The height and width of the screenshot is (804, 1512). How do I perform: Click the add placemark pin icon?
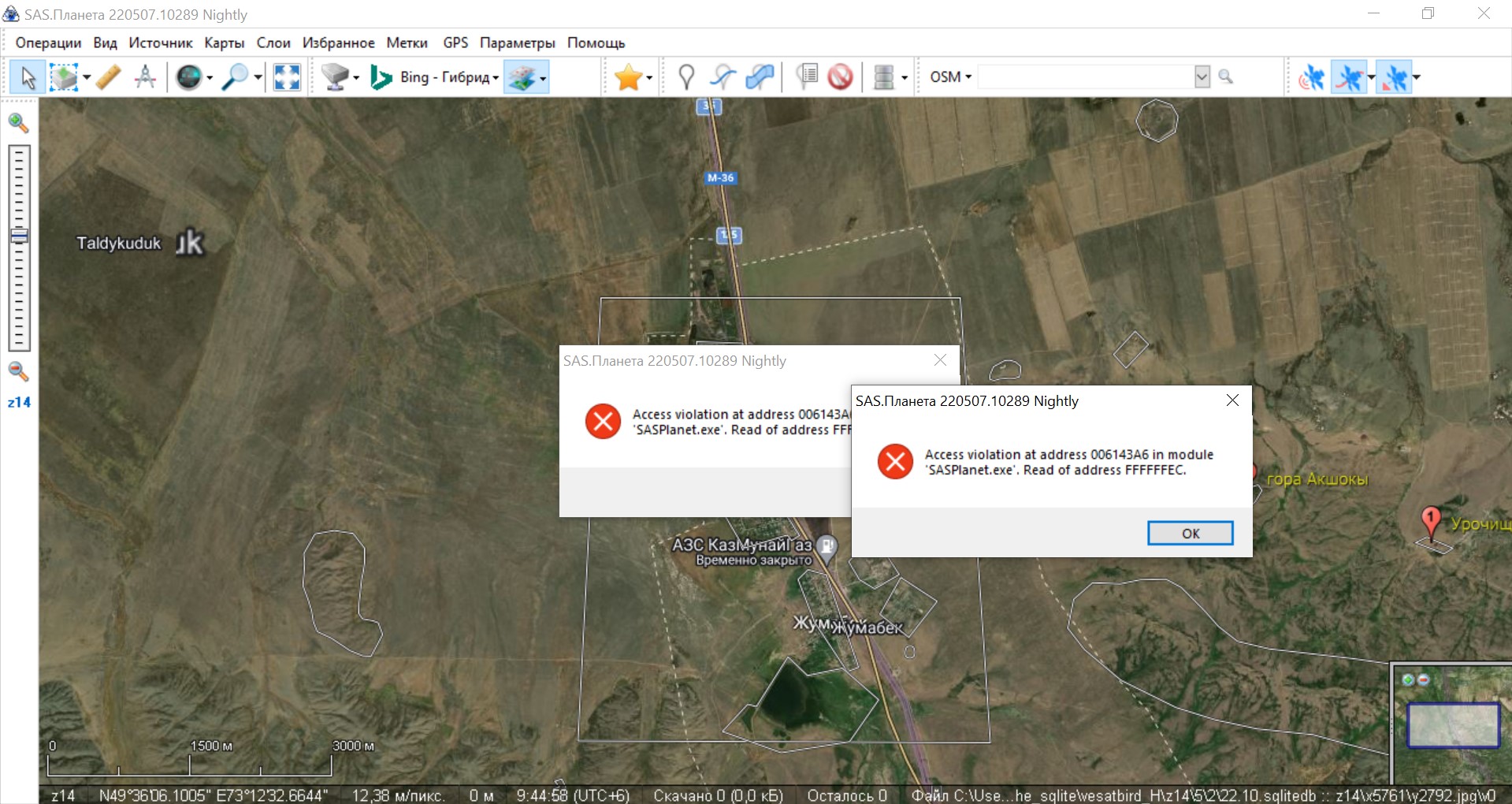click(x=686, y=77)
